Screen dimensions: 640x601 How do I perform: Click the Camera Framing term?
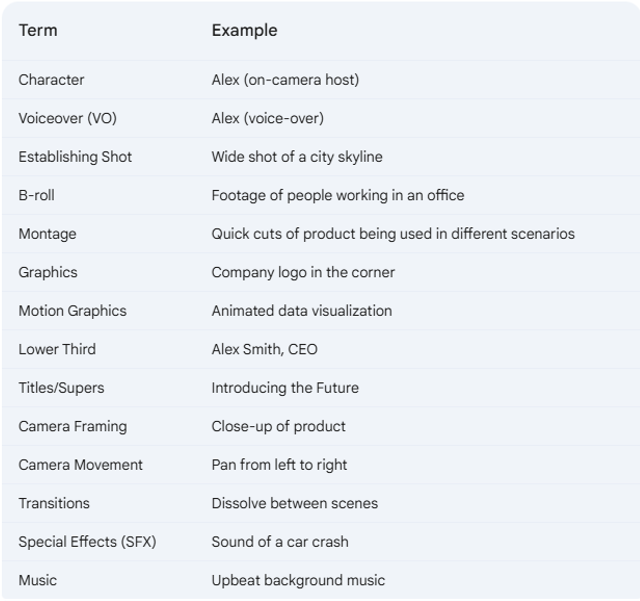[x=73, y=426]
